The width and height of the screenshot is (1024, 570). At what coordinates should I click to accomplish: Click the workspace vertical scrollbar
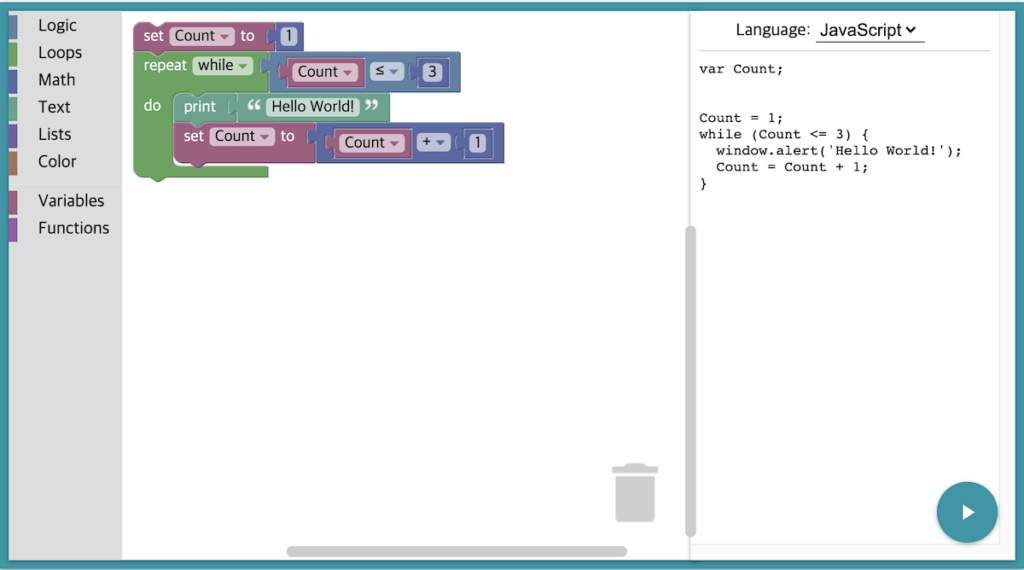[x=690, y=381]
